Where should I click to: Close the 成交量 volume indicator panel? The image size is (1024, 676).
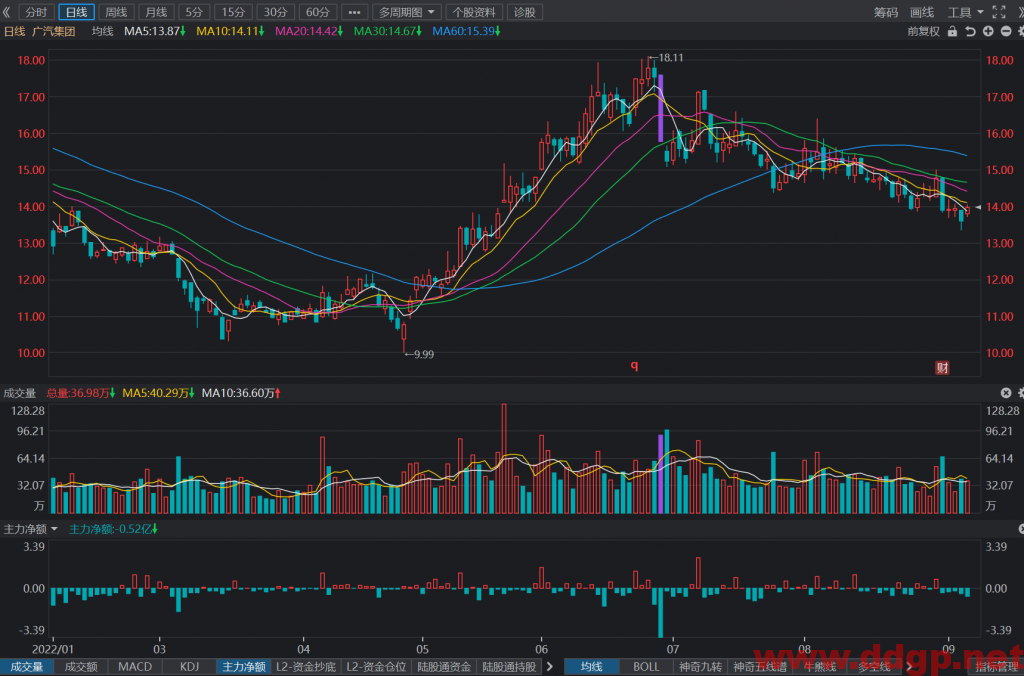(1006, 393)
